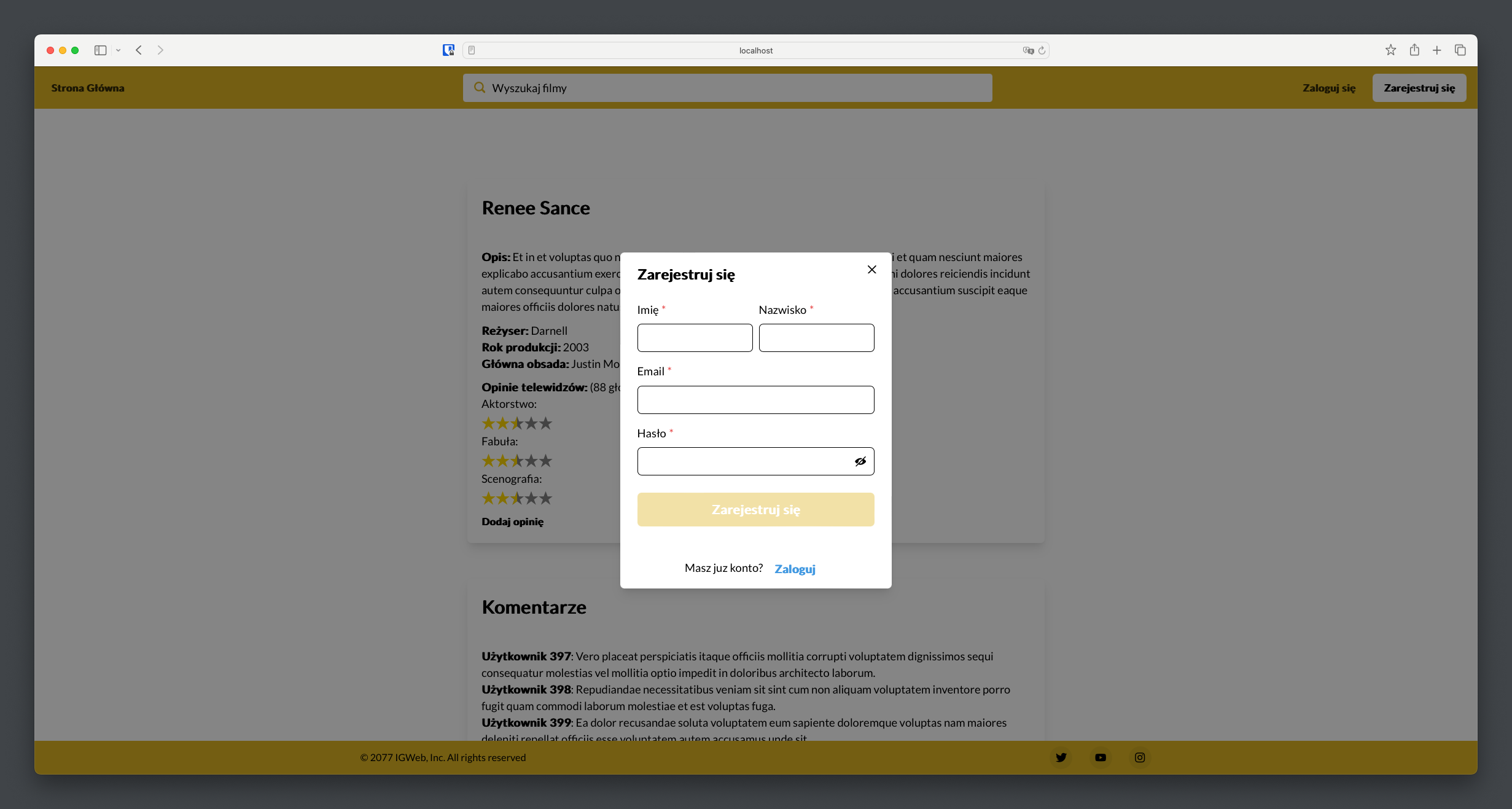This screenshot has height=809, width=1512.
Task: Click the Aktorstwo star rating
Action: (x=516, y=423)
